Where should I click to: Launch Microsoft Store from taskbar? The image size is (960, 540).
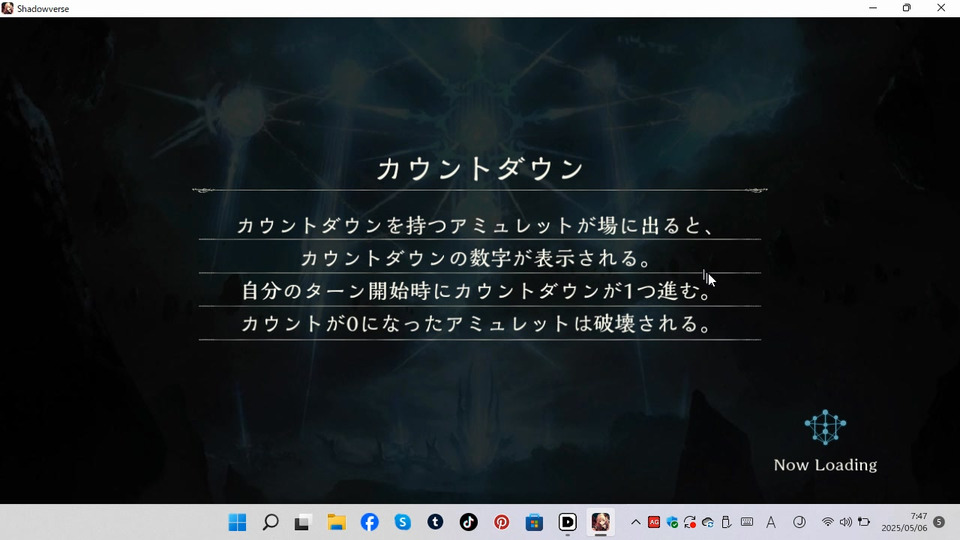pos(534,522)
